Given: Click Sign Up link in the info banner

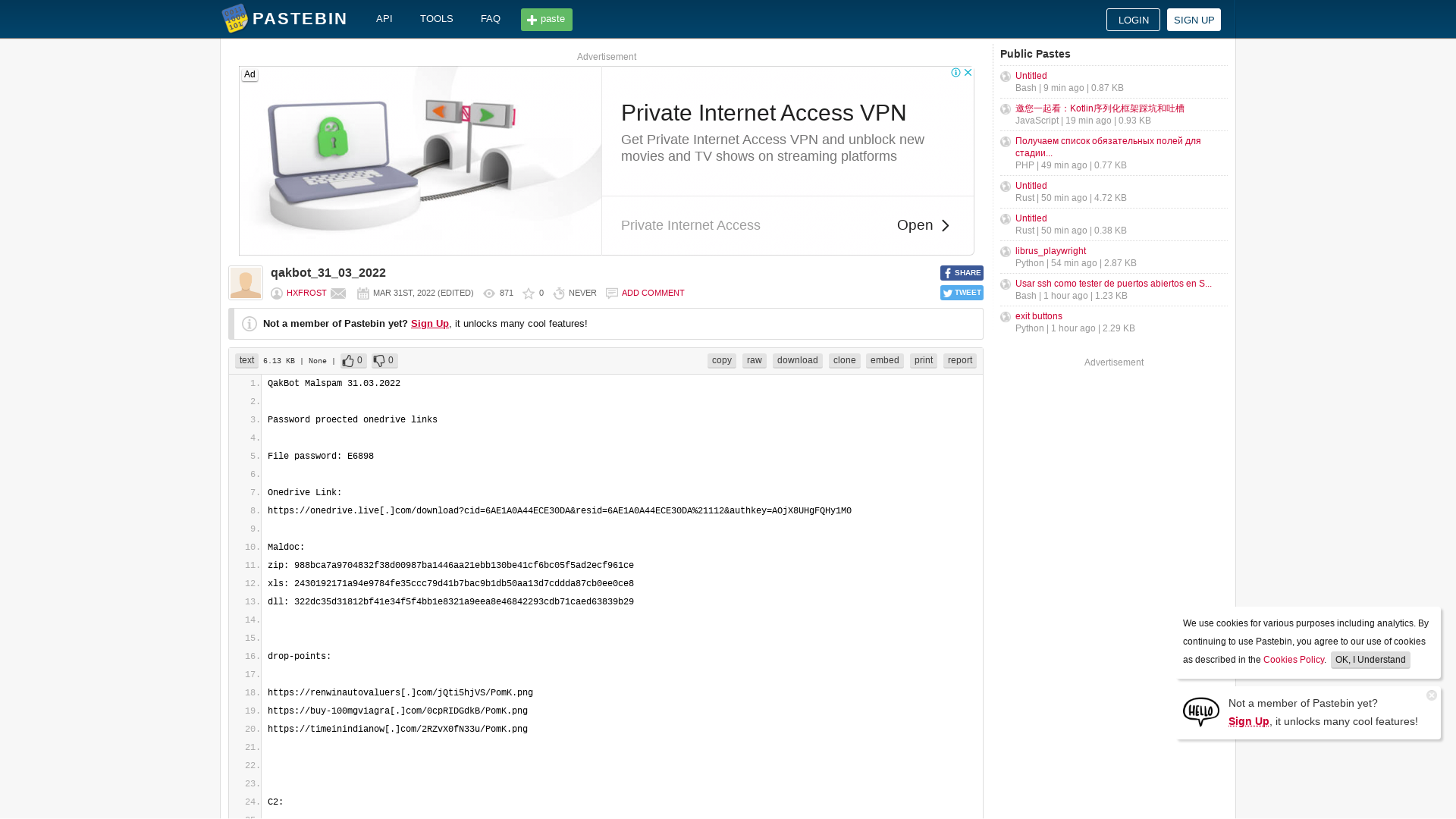Looking at the screenshot, I should [430, 324].
